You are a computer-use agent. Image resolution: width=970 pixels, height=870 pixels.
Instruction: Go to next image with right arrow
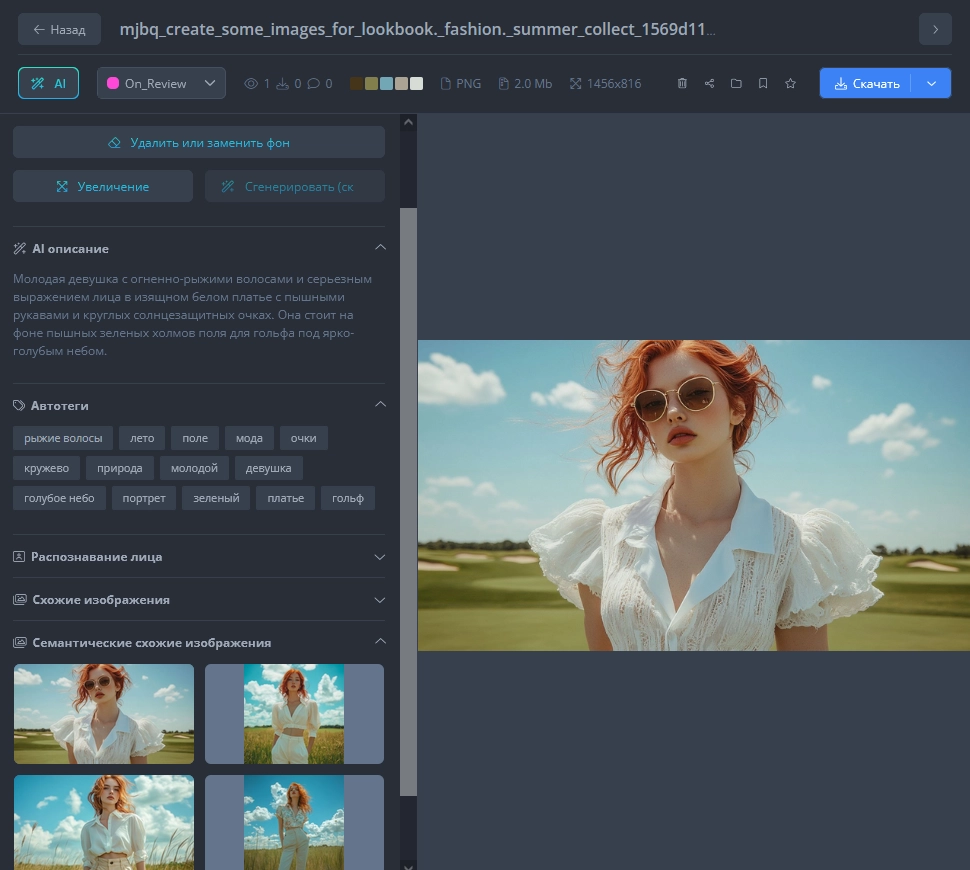(x=934, y=29)
